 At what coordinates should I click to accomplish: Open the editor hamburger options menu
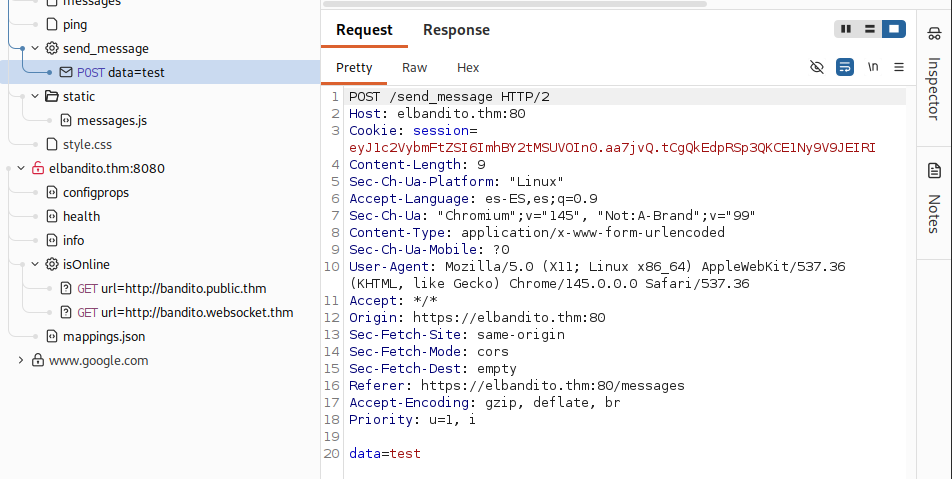899,67
